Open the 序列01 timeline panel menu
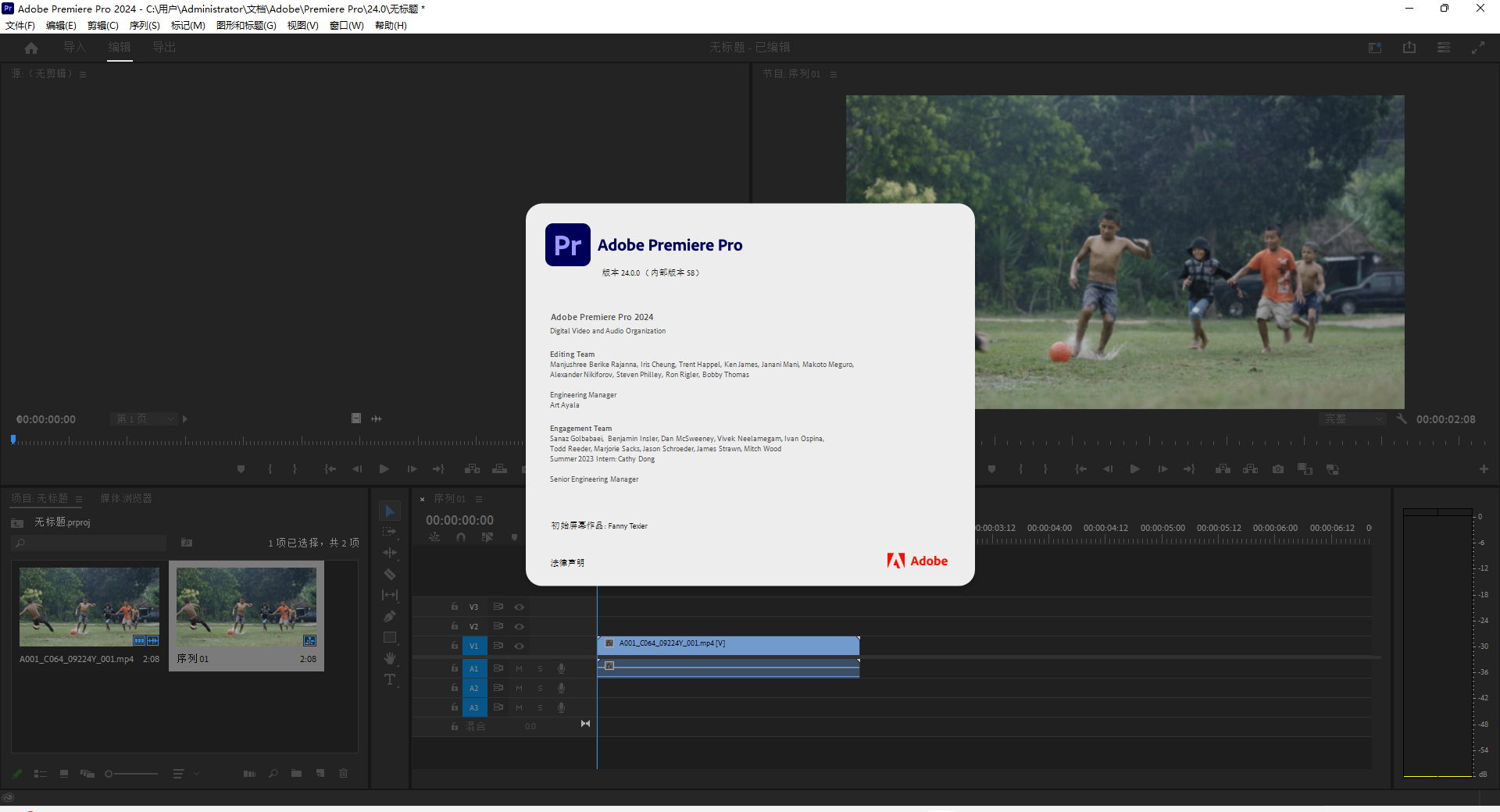Viewport: 1500px width, 812px height. coord(479,499)
